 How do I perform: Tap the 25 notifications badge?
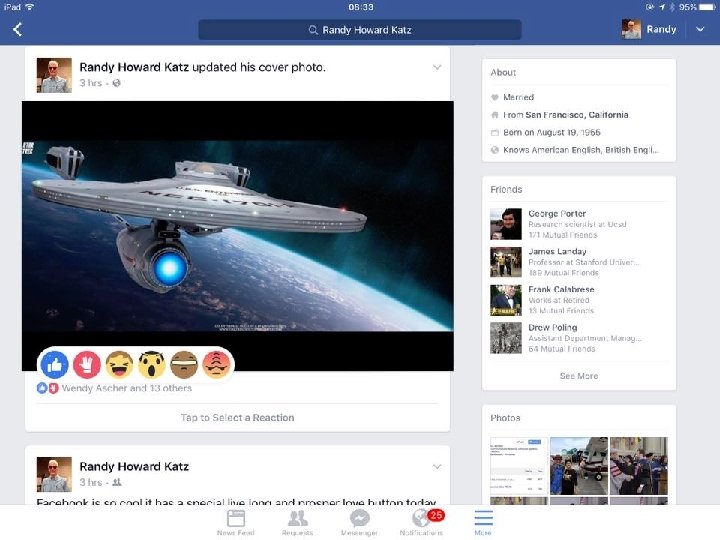pyautogui.click(x=436, y=515)
